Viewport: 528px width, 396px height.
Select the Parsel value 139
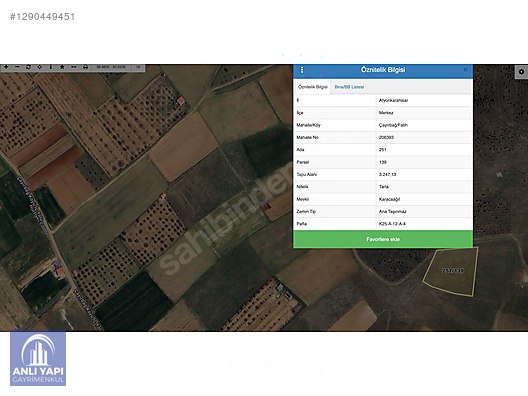(x=383, y=162)
